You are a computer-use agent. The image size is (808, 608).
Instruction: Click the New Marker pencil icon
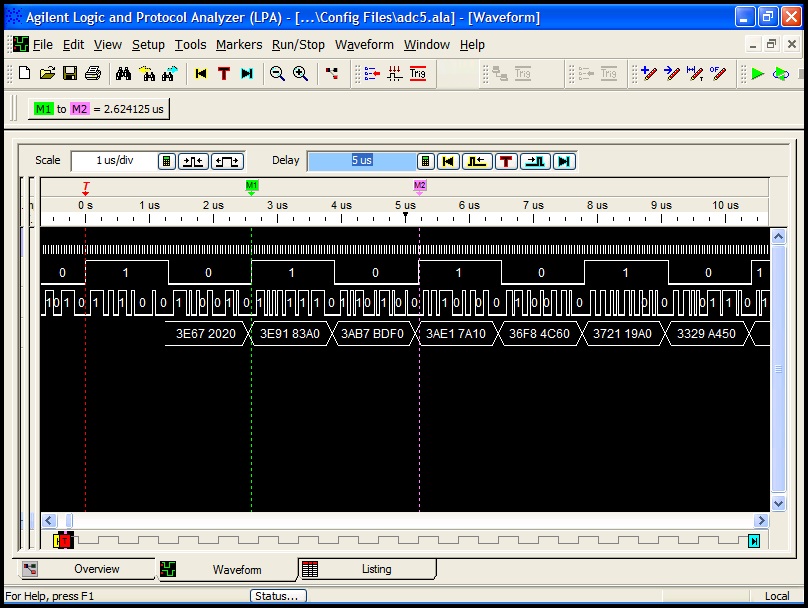(649, 73)
